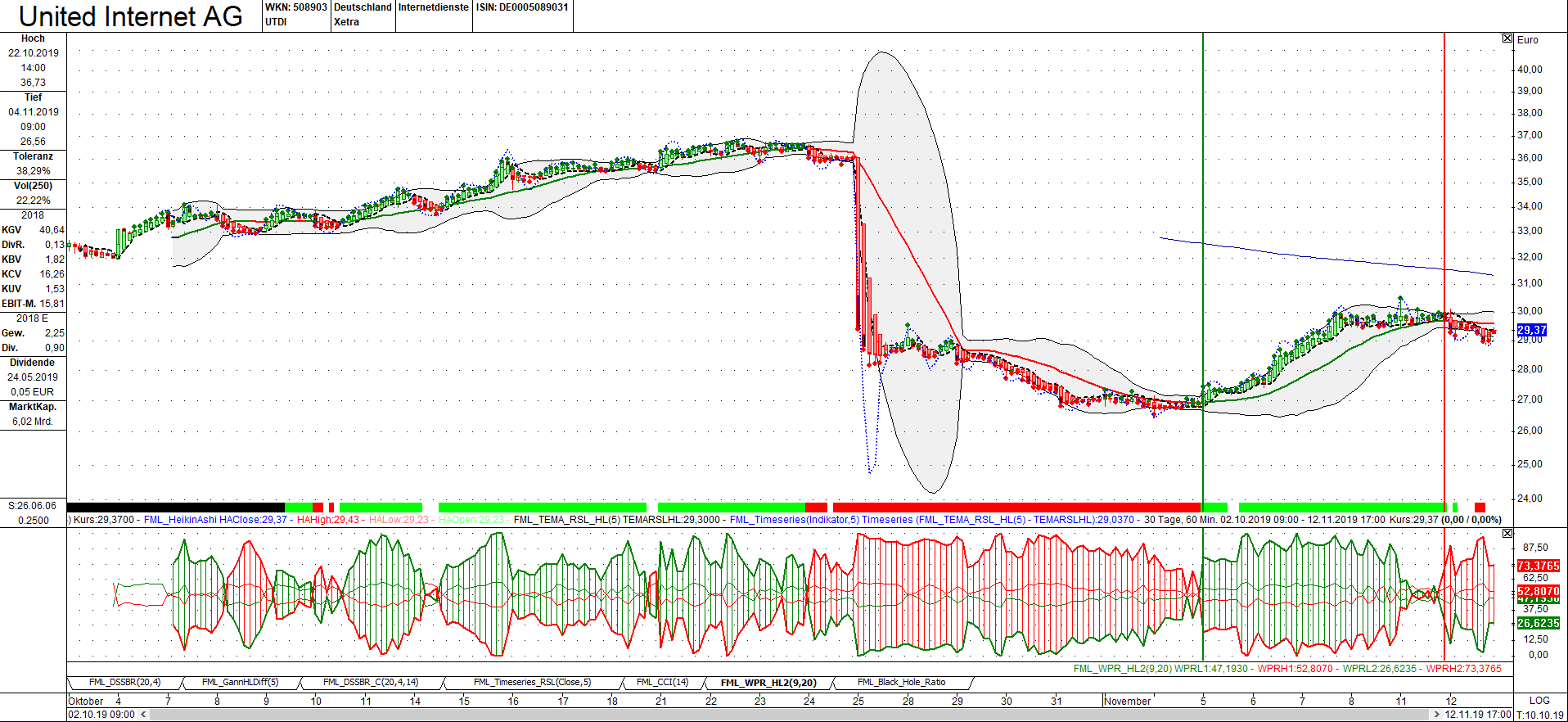Close the main price chart panel
The width and height of the screenshot is (1568, 722).
coord(1507,38)
